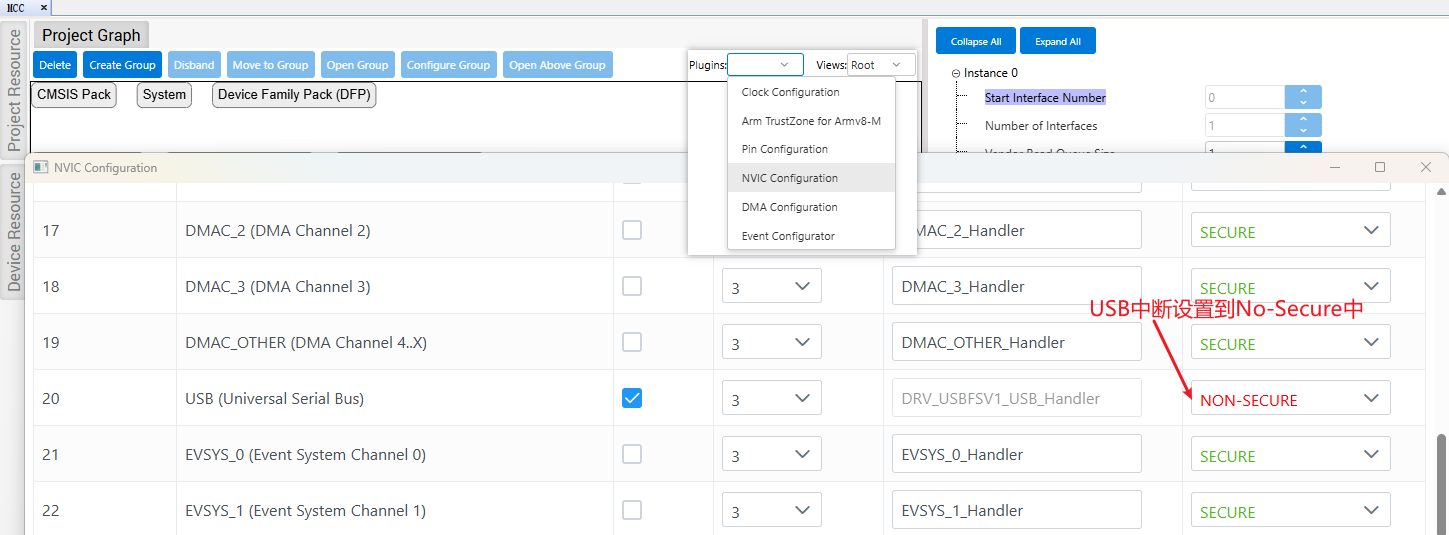The image size is (1449, 535).
Task: Open the DMAC_2 security mode dropdown
Action: 1290,230
